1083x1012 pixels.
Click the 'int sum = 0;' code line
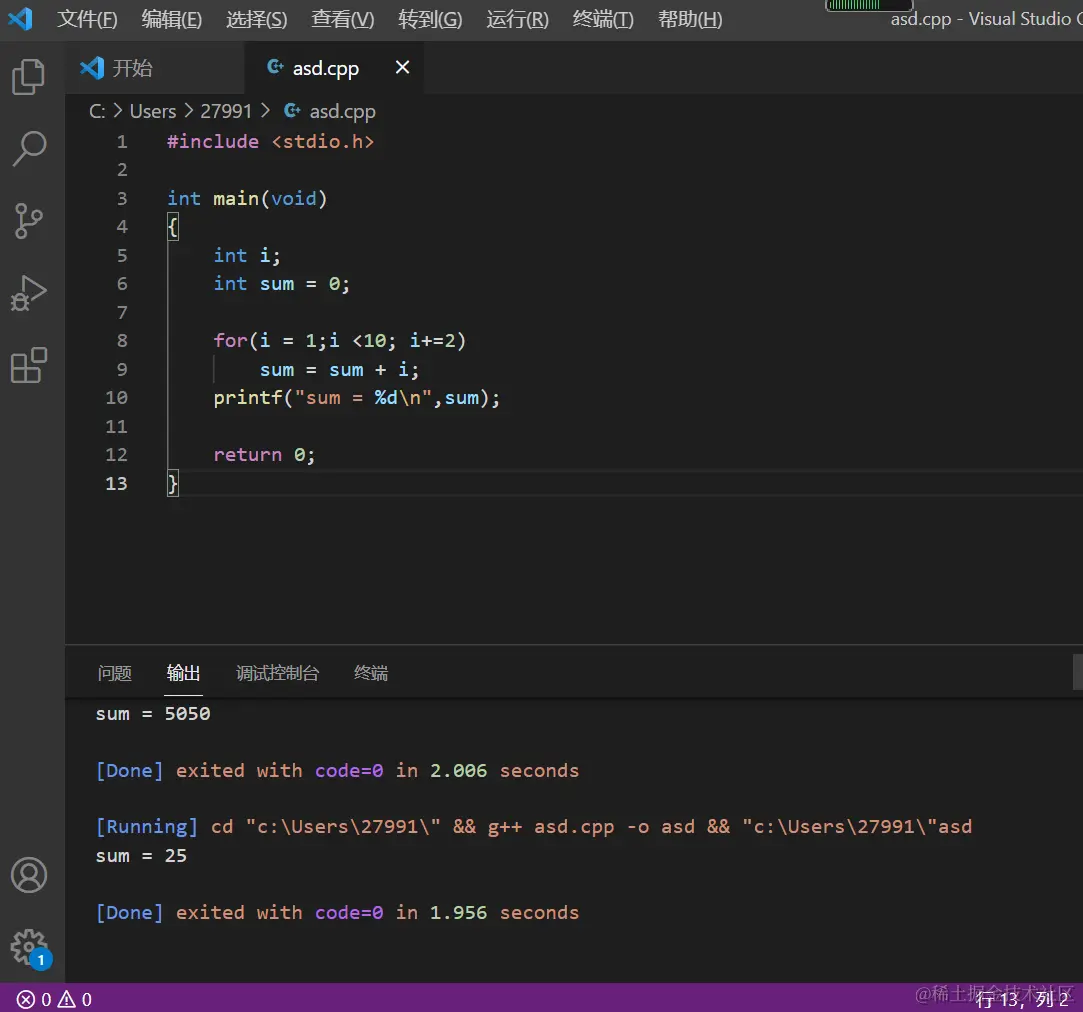pyautogui.click(x=282, y=284)
